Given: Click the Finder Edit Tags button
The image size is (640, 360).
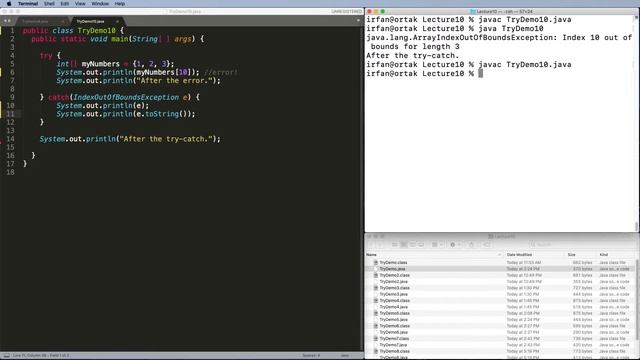Looking at the screenshot, I should [x=486, y=245].
